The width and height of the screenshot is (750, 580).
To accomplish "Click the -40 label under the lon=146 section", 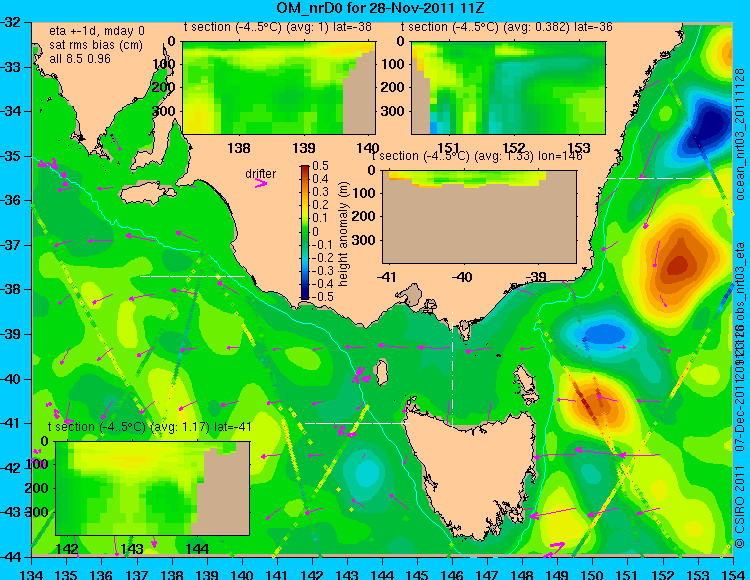I will click(x=462, y=277).
